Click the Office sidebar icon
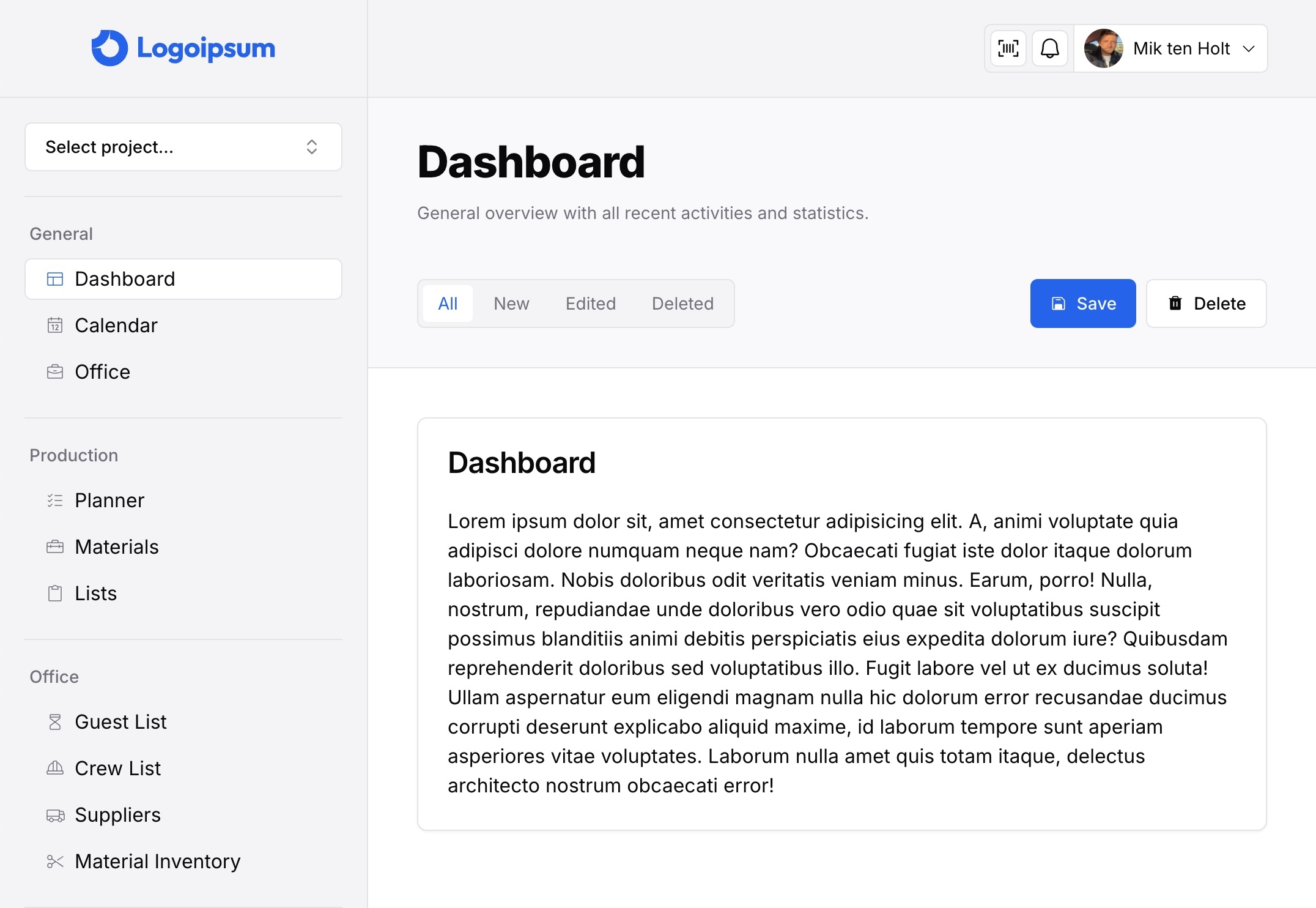Image resolution: width=1316 pixels, height=908 pixels. click(x=54, y=371)
